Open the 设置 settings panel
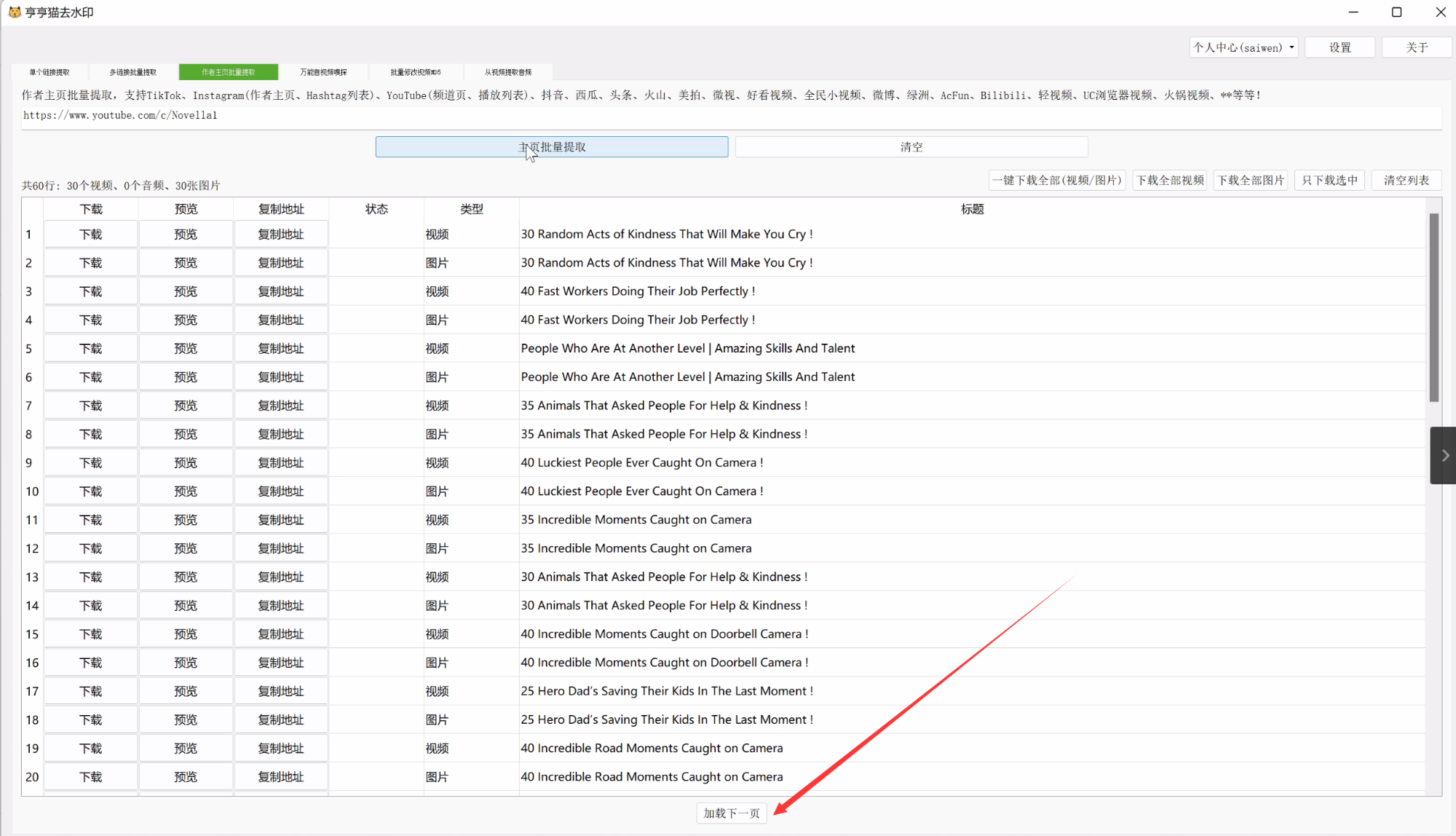Viewport: 1456px width, 836px height. pos(1340,47)
